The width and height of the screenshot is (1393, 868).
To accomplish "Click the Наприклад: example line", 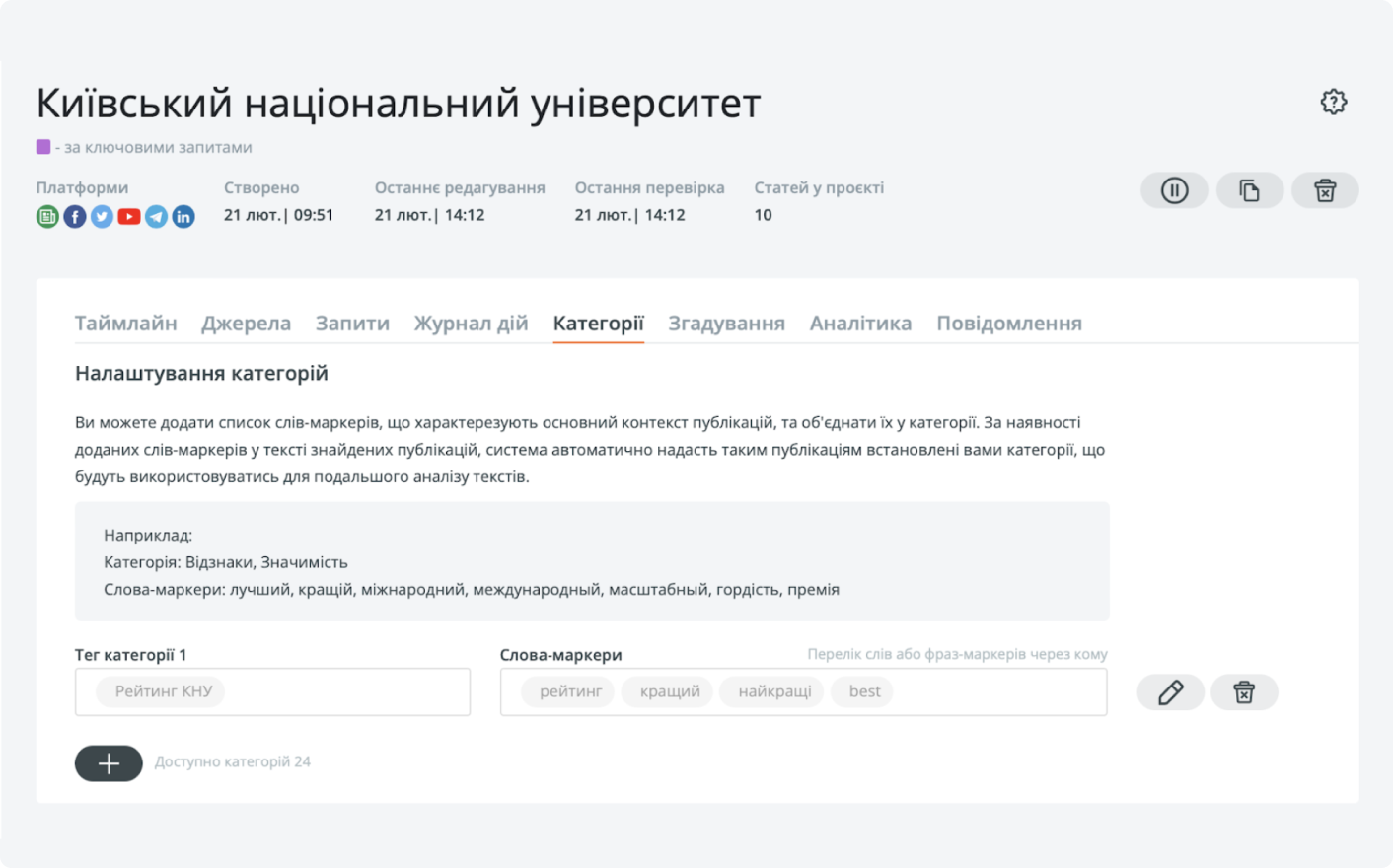I will click(148, 536).
